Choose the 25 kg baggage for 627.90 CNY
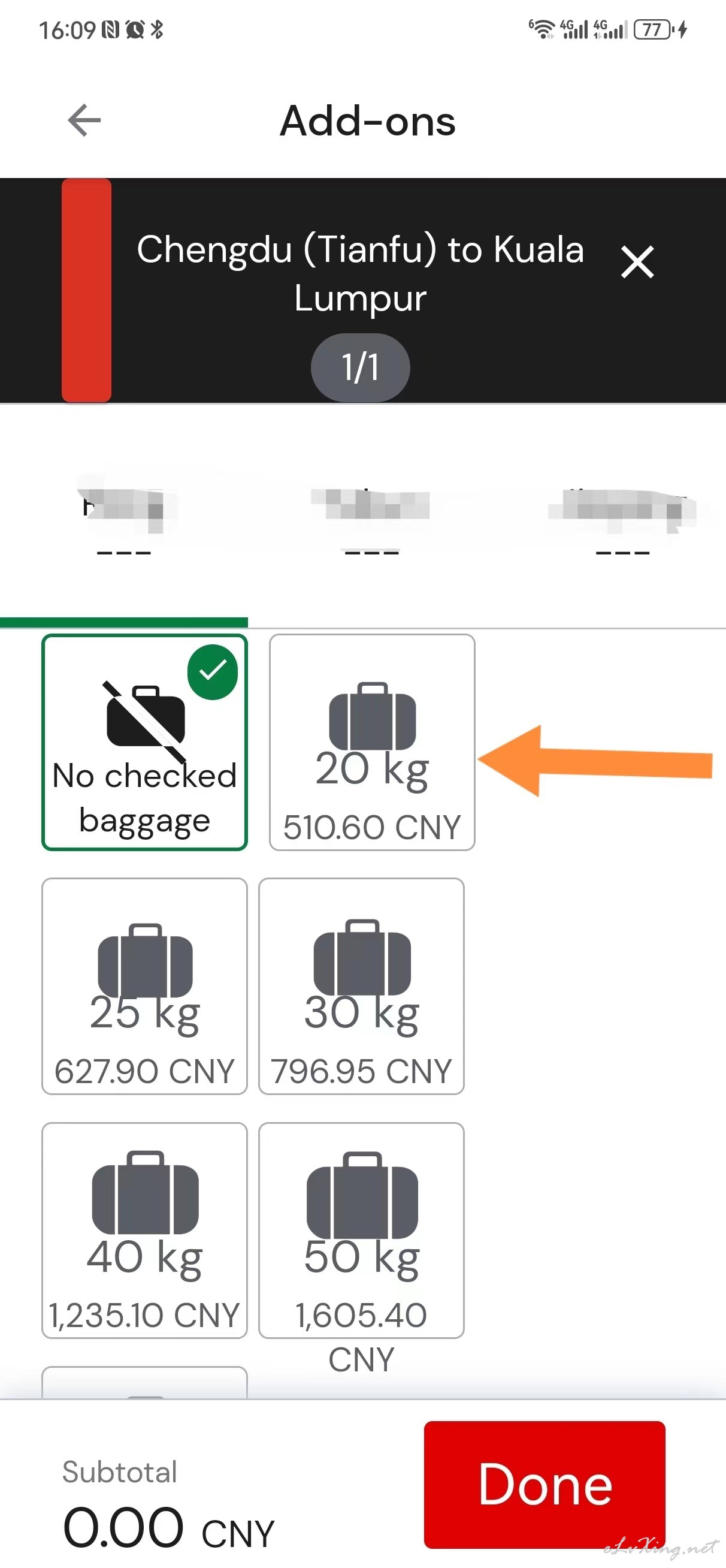Screen dimensions: 726x1568 click(x=145, y=985)
